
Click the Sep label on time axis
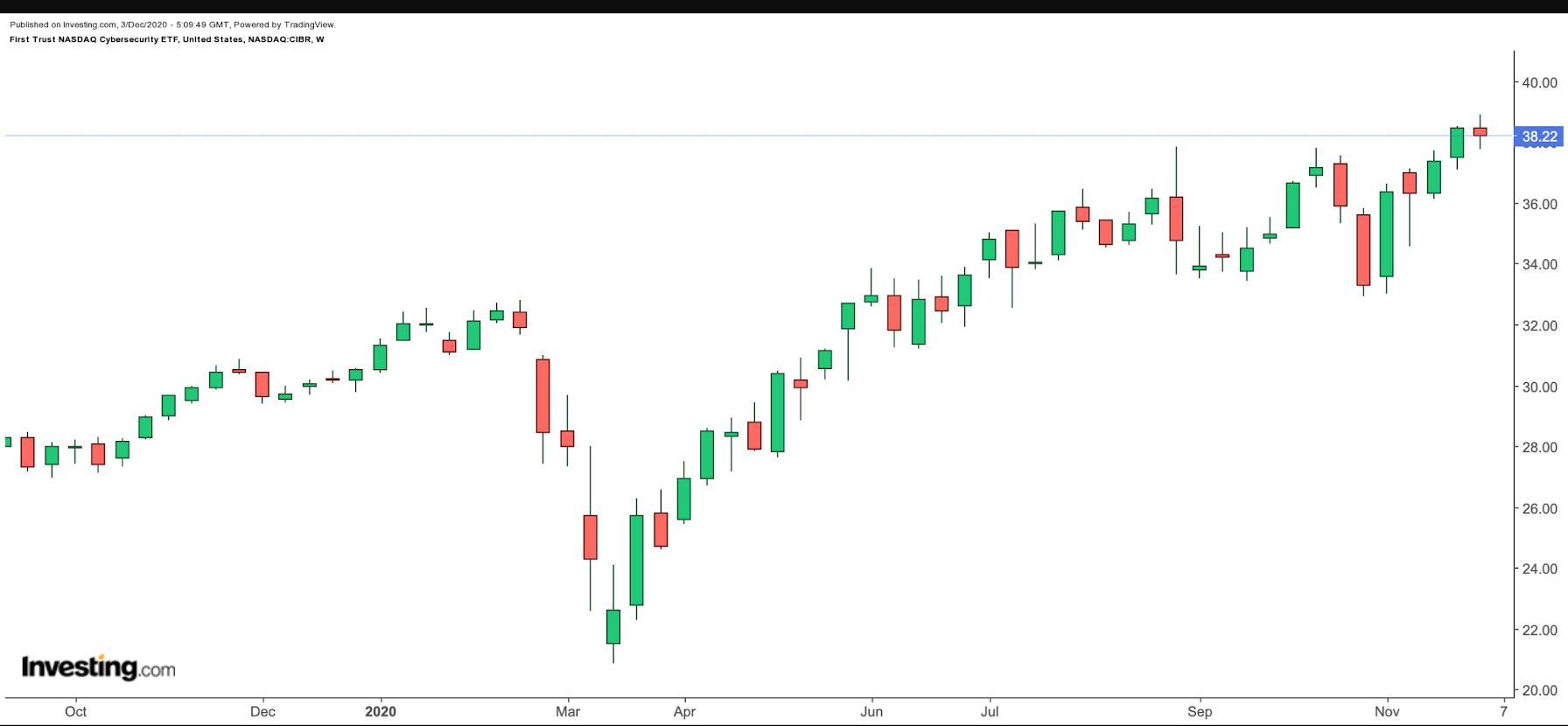click(1200, 711)
